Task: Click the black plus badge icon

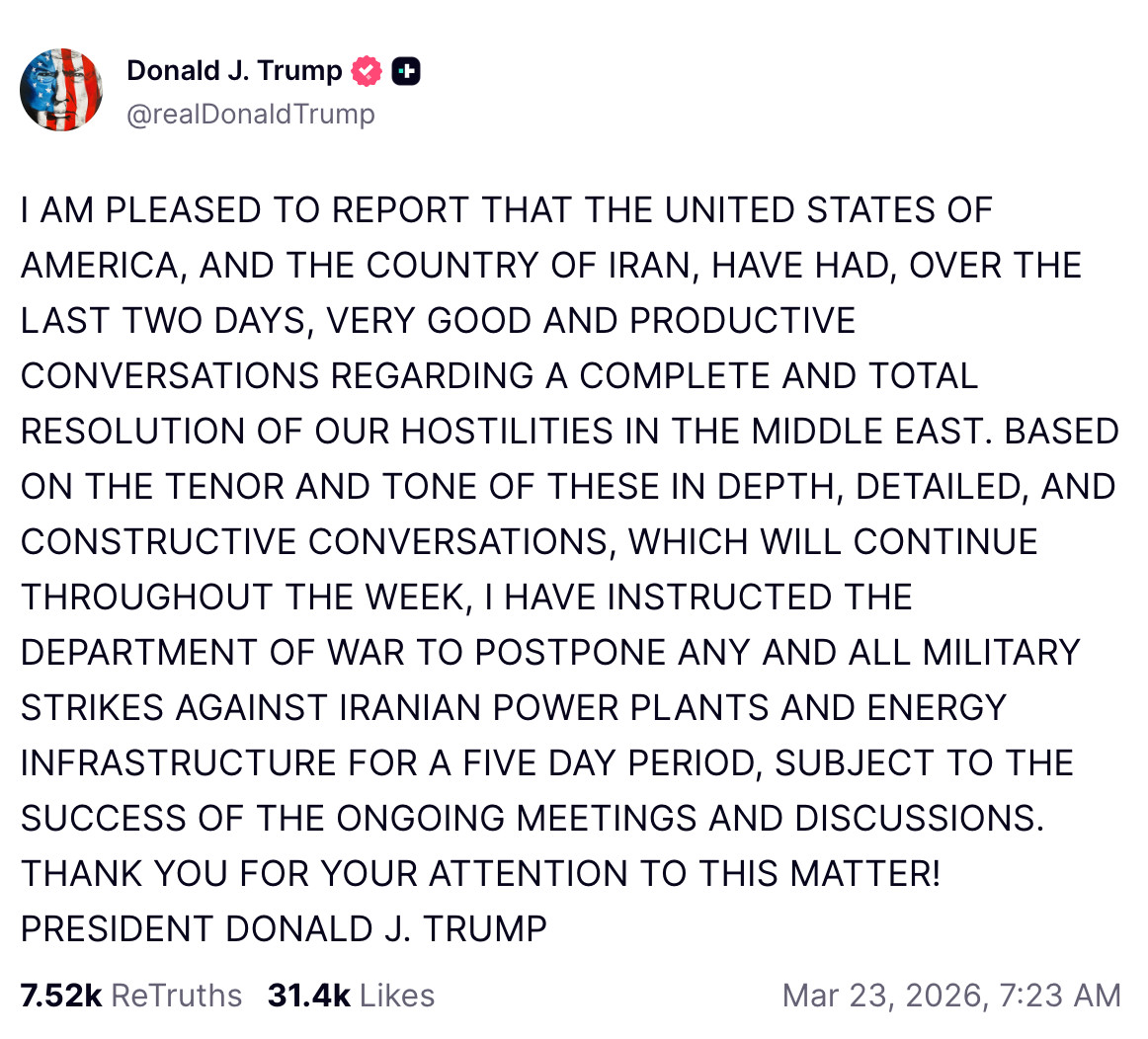Action: 406,72
